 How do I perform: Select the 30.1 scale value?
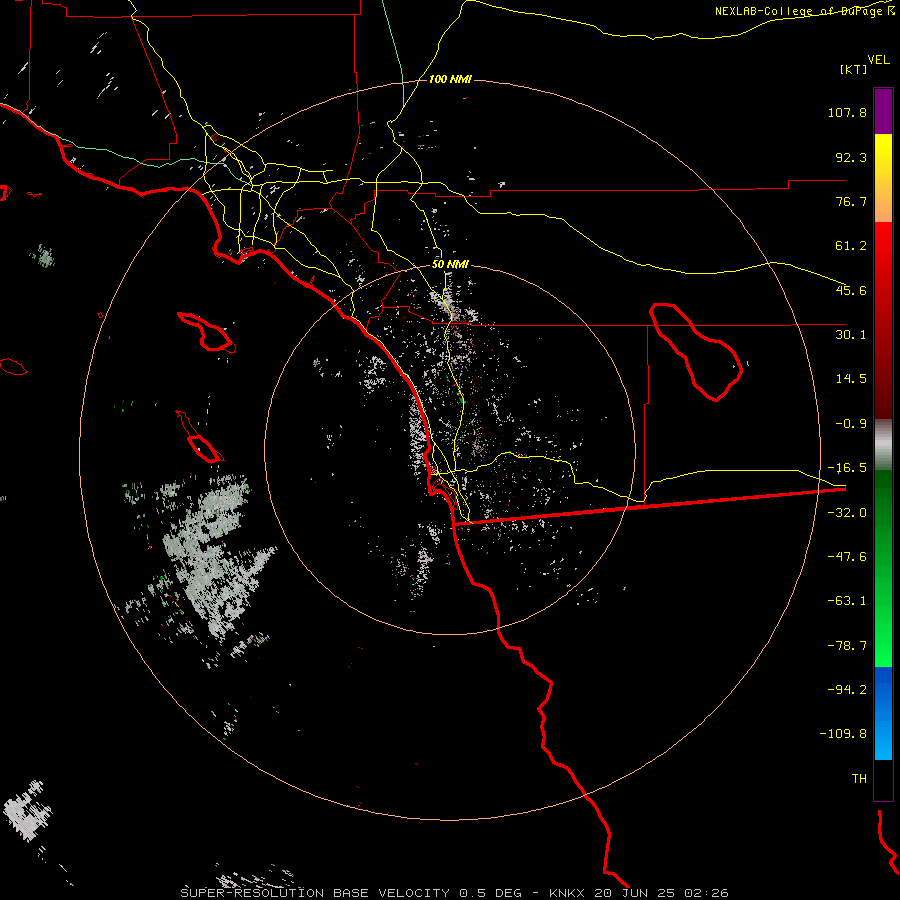click(x=851, y=335)
